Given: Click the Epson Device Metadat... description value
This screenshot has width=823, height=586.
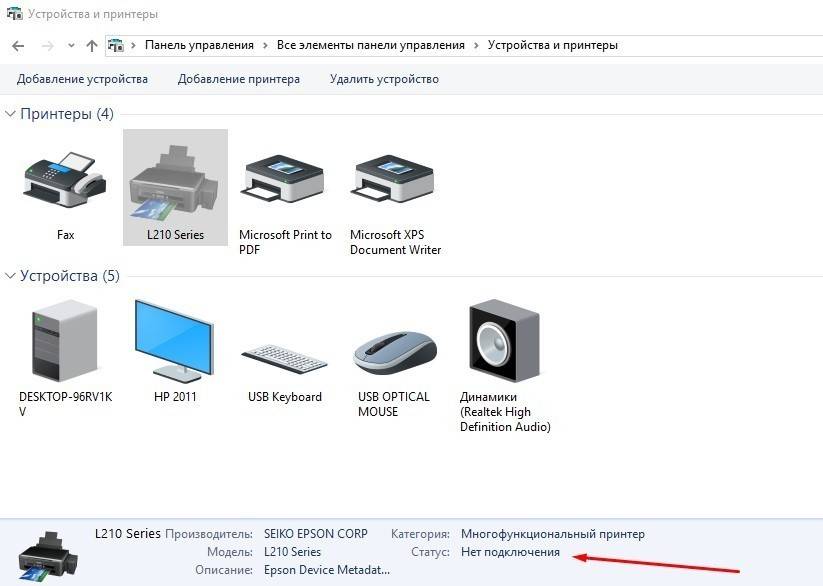Looking at the screenshot, I should pyautogui.click(x=327, y=570).
